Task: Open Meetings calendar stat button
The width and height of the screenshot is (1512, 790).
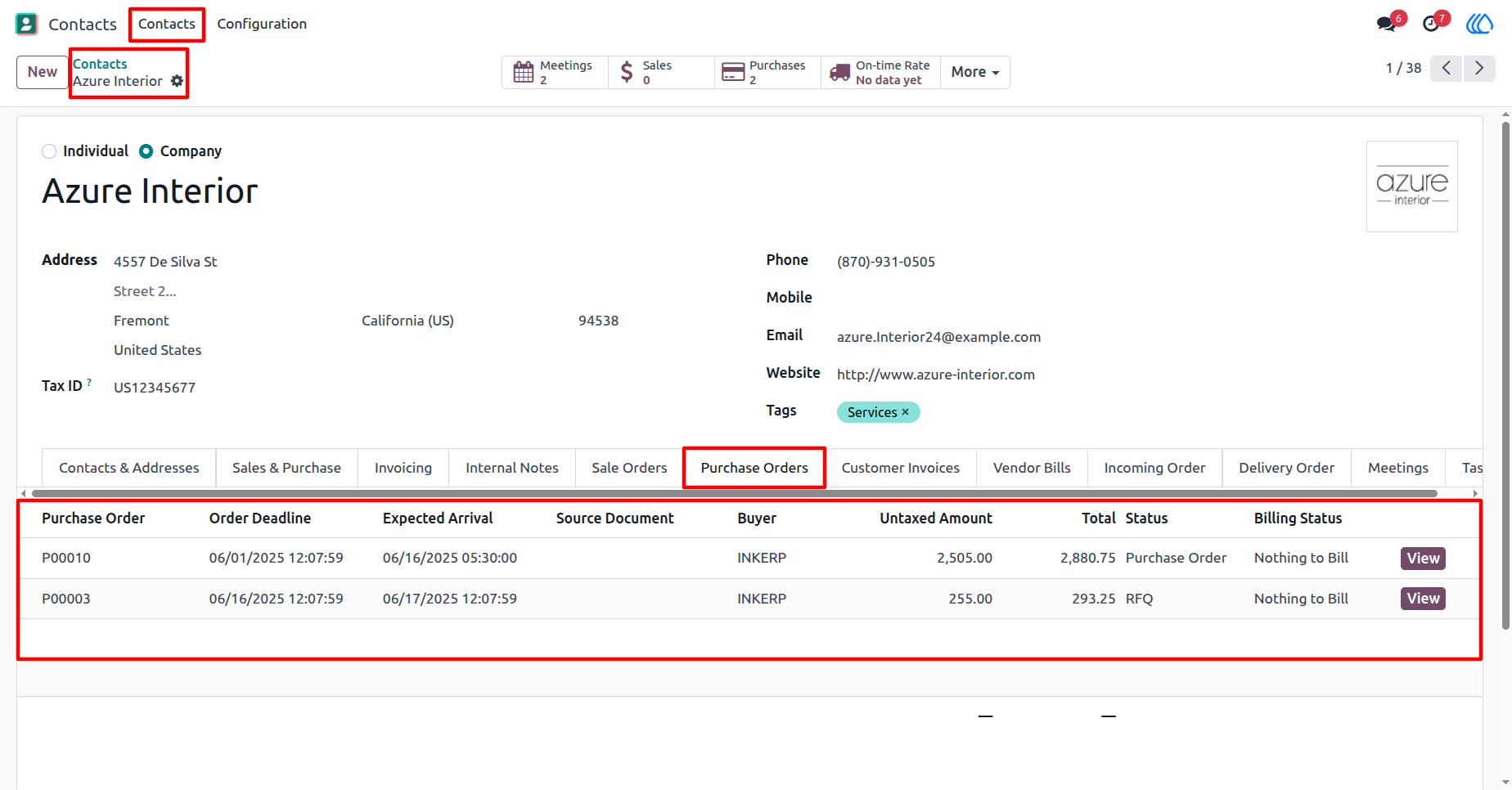Action: pyautogui.click(x=555, y=72)
